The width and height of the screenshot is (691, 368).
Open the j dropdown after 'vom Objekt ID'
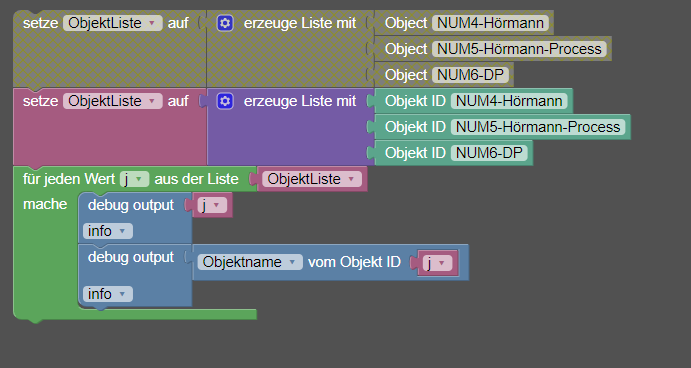tap(437, 263)
